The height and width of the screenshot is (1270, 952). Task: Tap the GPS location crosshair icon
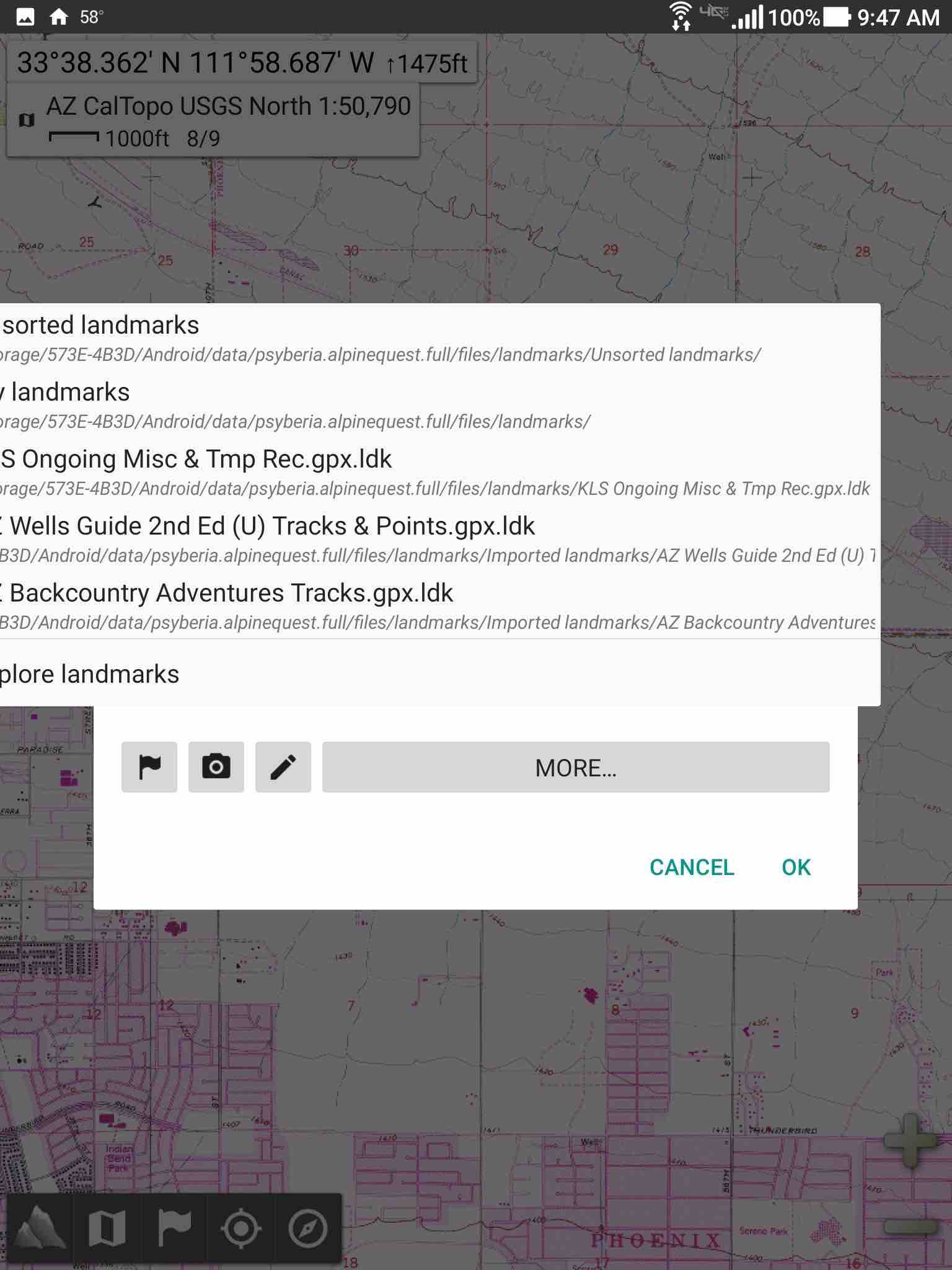[x=241, y=1228]
